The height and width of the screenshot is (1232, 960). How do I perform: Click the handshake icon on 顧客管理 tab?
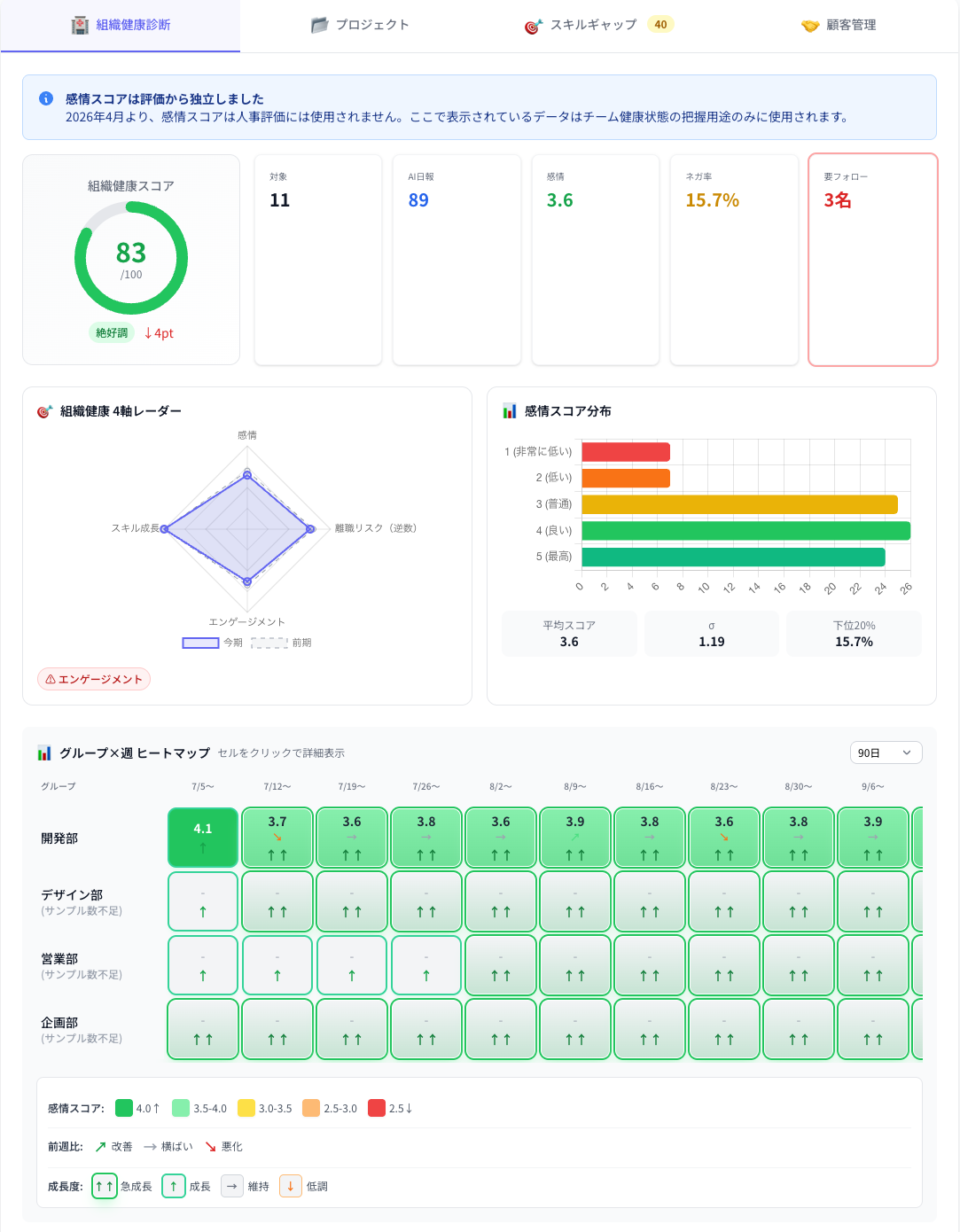[810, 26]
